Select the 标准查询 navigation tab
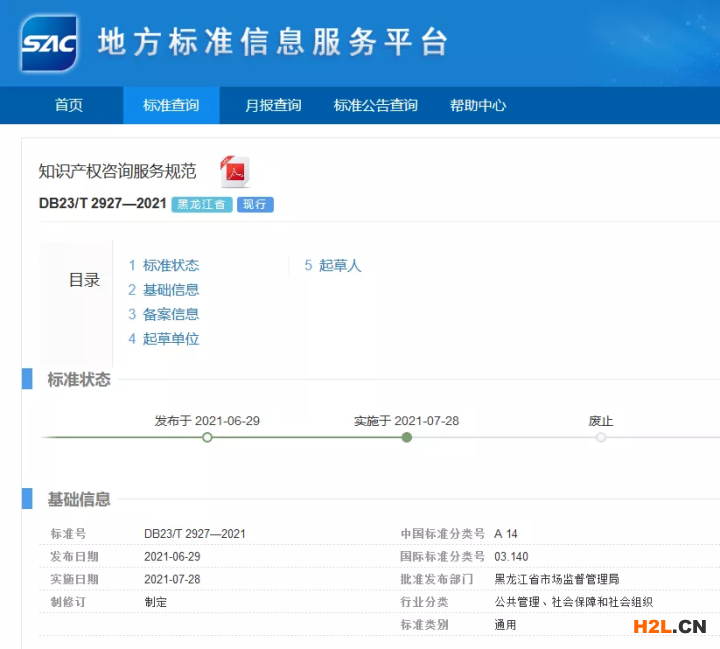This screenshot has height=649, width=720. tap(171, 106)
